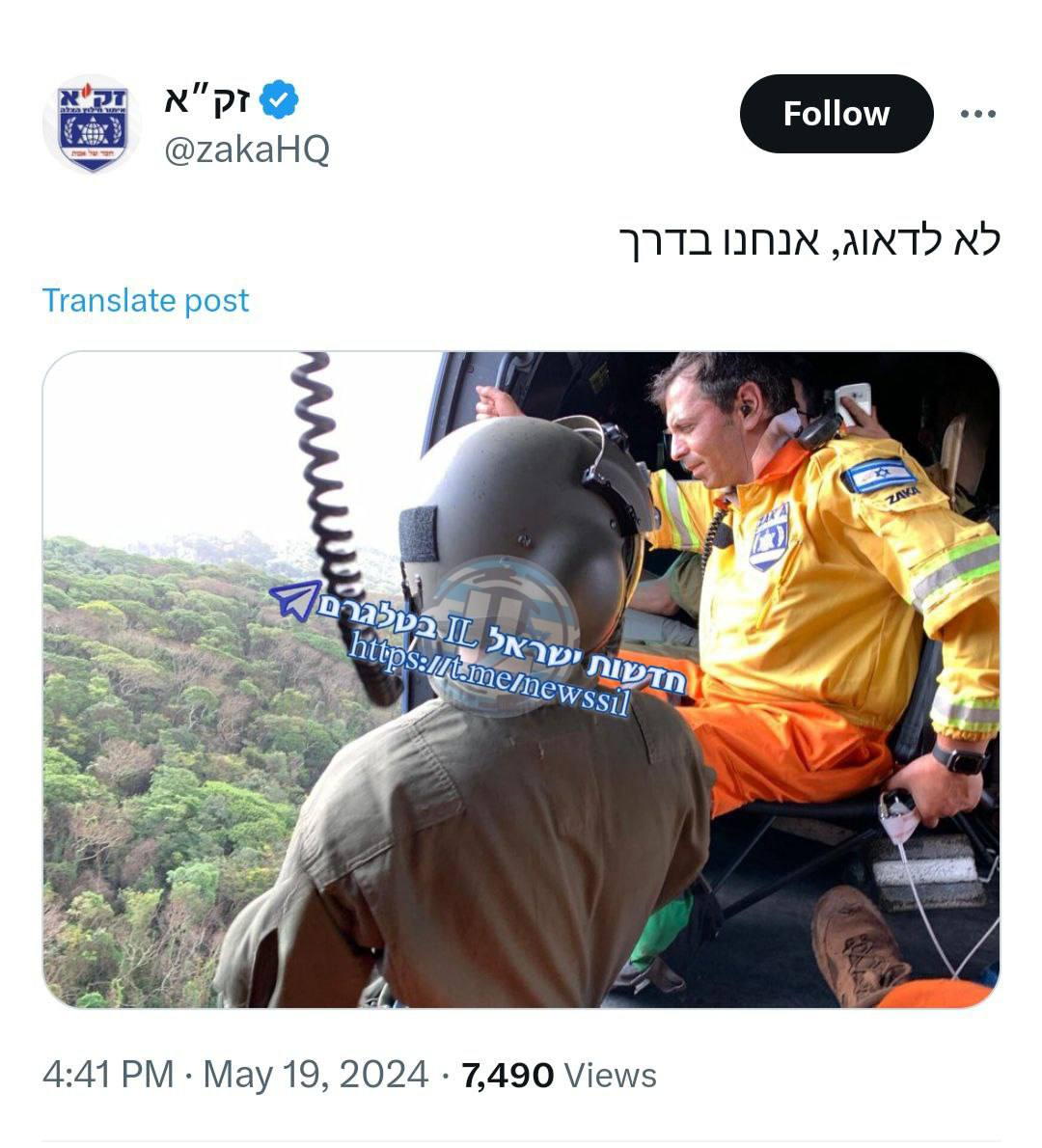The width and height of the screenshot is (1042, 1148).
Task: Click the May 19, 2024 date
Action: tap(315, 1075)
